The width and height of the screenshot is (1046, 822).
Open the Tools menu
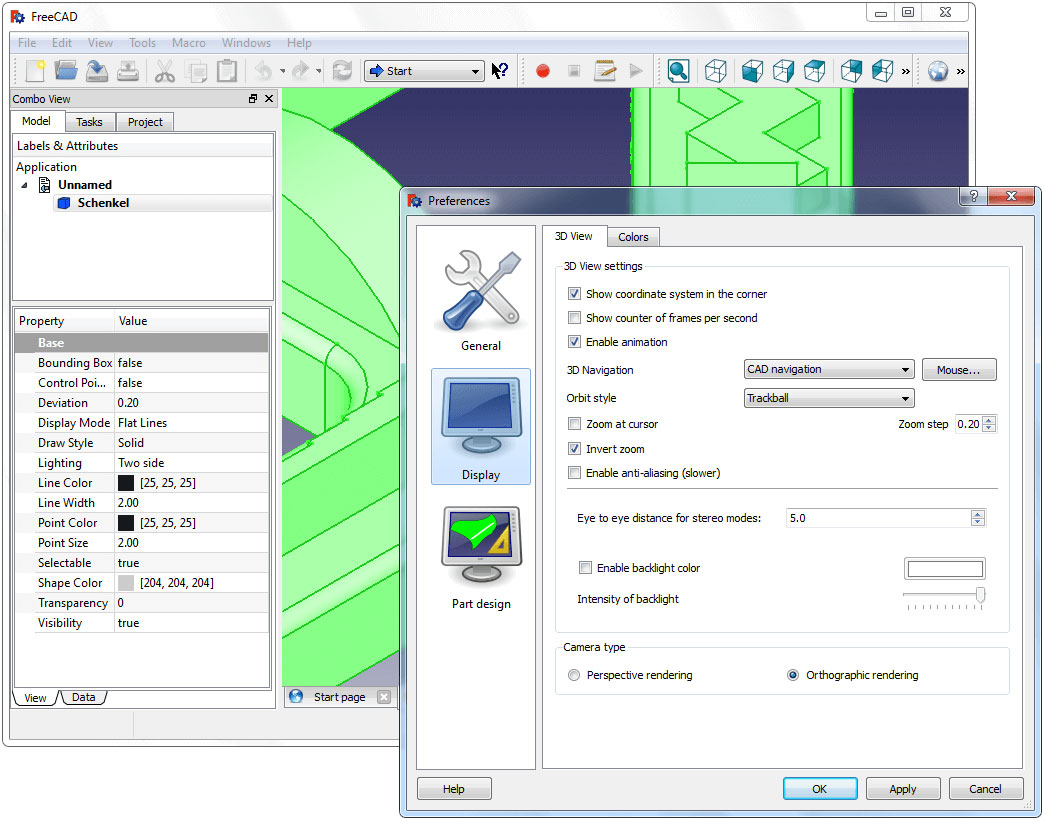[x=142, y=43]
